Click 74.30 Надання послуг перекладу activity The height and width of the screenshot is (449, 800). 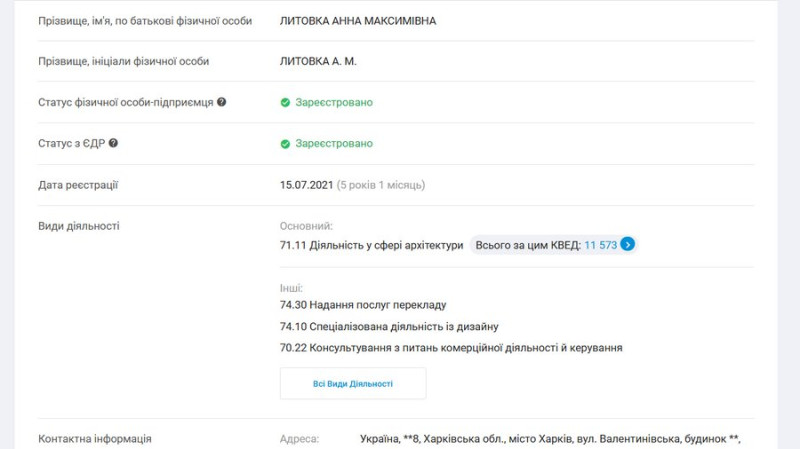click(x=363, y=305)
